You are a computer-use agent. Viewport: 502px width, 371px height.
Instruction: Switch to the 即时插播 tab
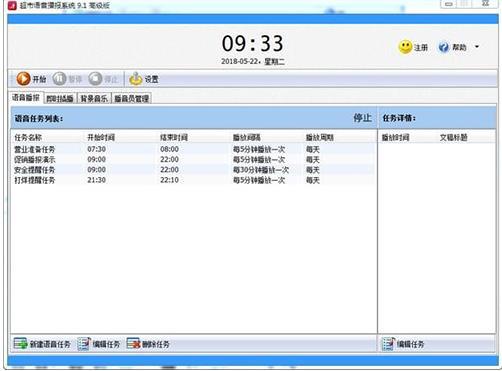click(x=60, y=99)
